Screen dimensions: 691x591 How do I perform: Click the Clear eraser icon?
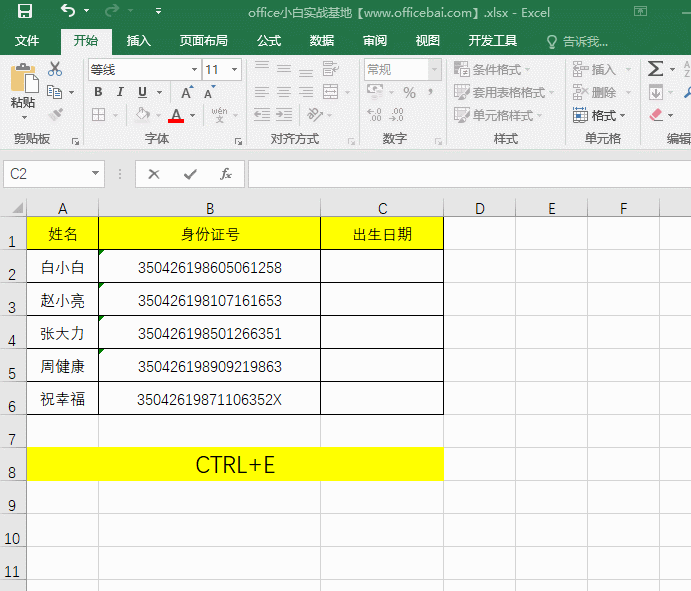pyautogui.click(x=656, y=115)
